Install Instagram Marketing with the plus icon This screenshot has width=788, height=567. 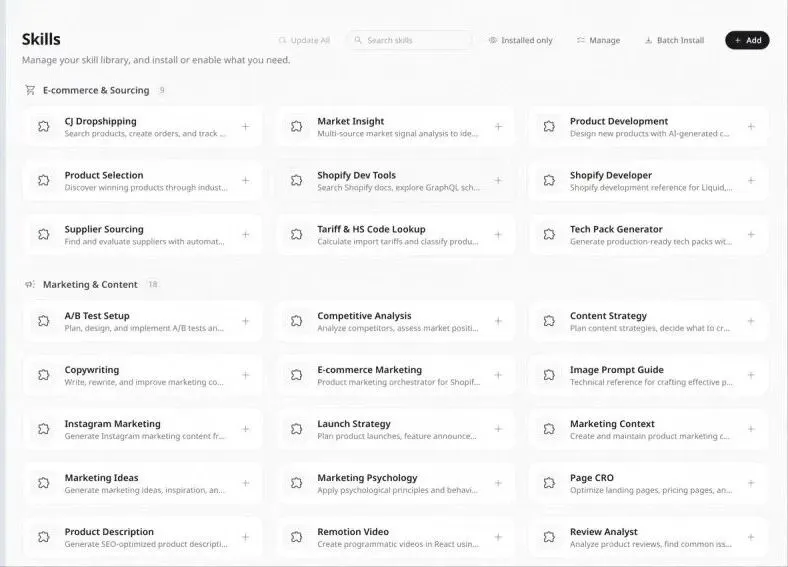[x=246, y=429]
